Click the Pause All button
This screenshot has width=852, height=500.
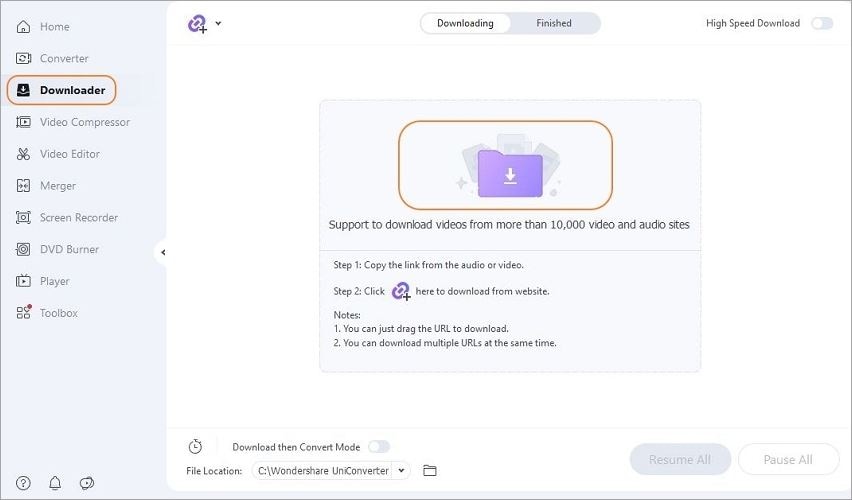(788, 460)
